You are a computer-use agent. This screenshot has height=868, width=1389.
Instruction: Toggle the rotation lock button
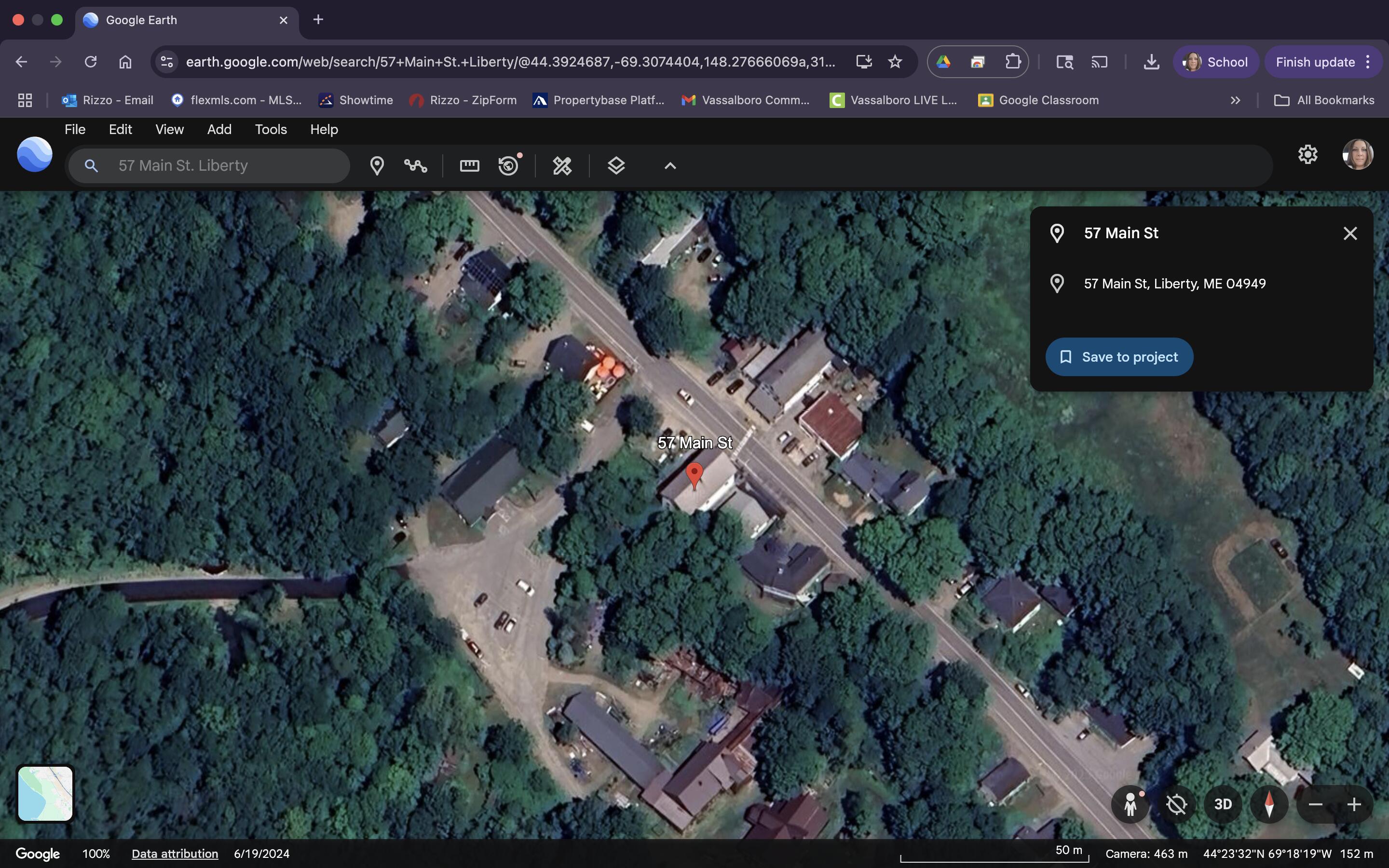1176,804
